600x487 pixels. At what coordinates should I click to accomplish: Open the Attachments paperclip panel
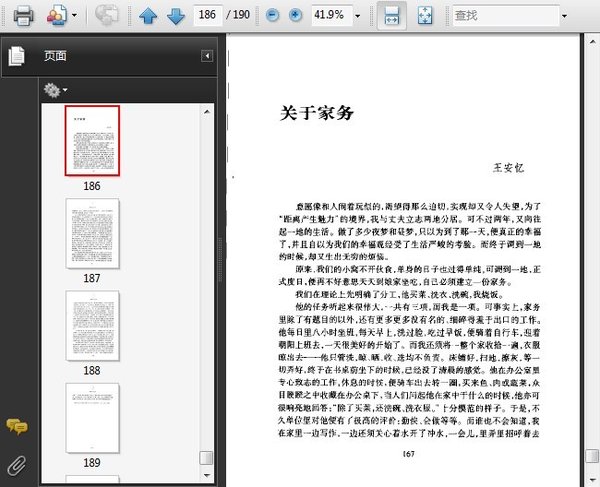click(x=16, y=464)
